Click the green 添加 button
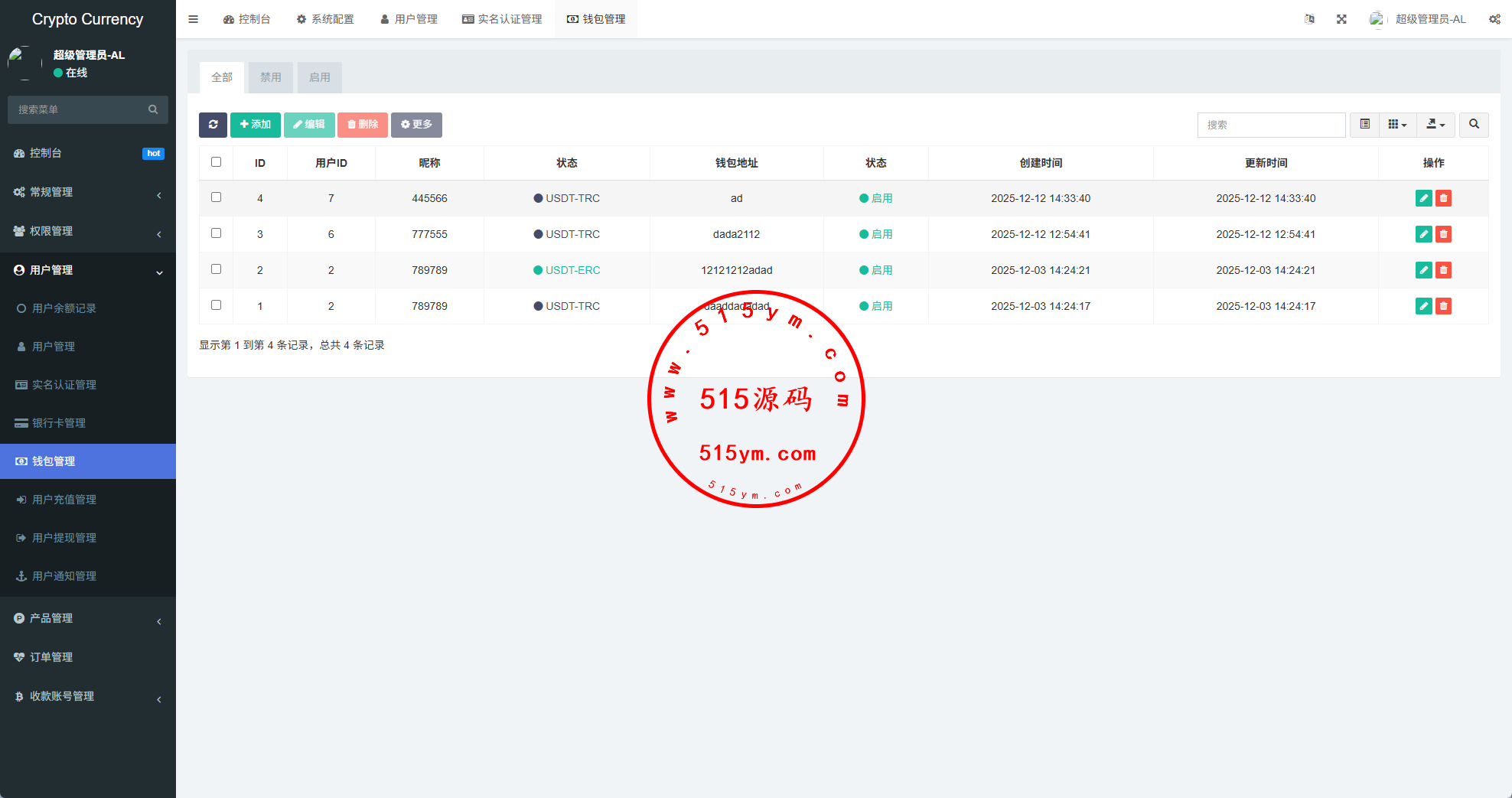Image resolution: width=1512 pixels, height=798 pixels. click(256, 125)
